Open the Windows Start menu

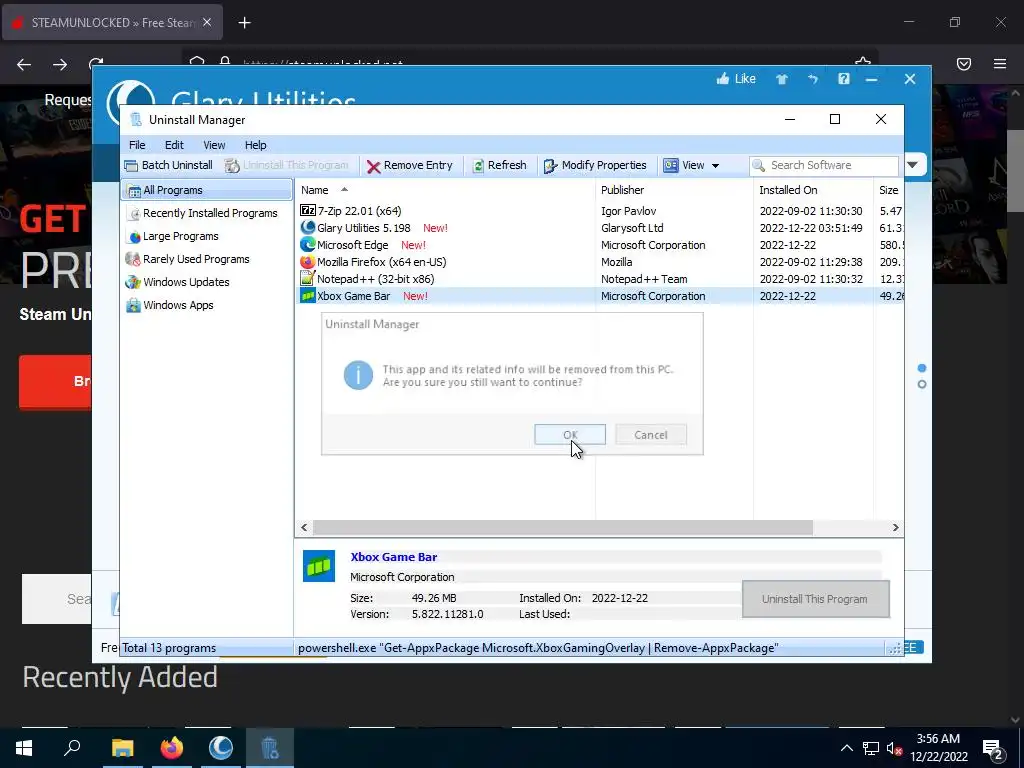24,748
